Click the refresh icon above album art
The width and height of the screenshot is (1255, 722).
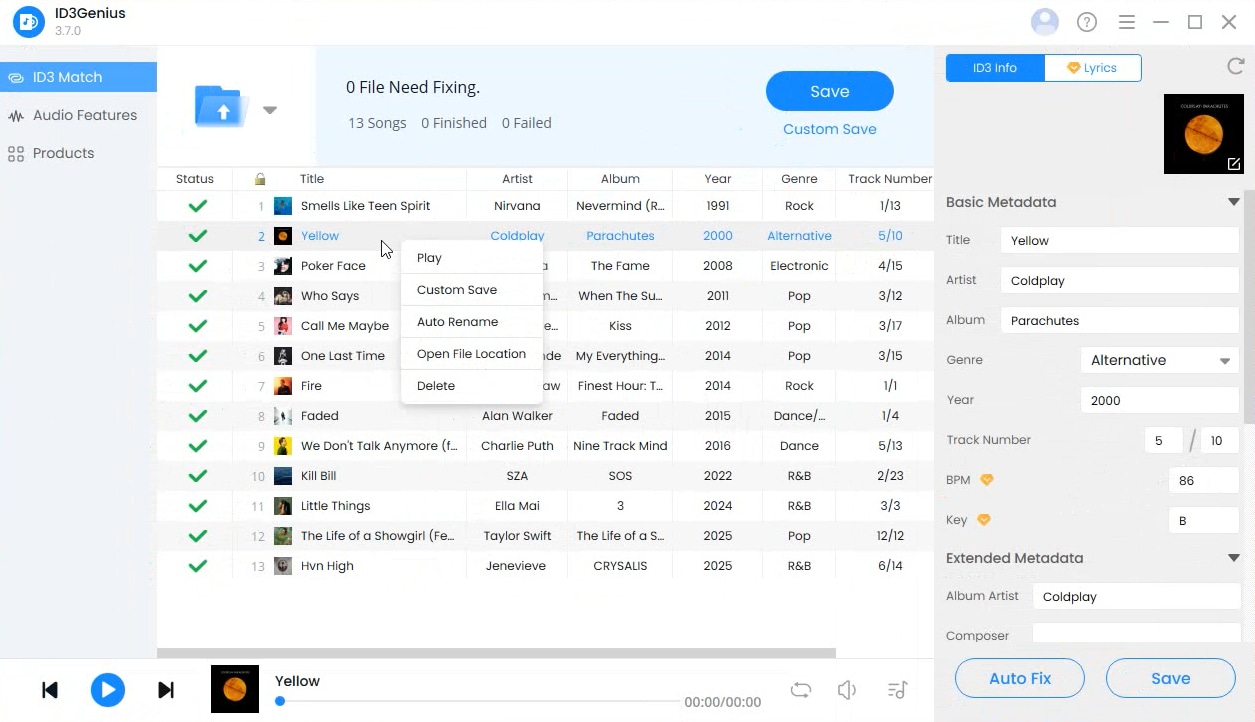(1235, 66)
